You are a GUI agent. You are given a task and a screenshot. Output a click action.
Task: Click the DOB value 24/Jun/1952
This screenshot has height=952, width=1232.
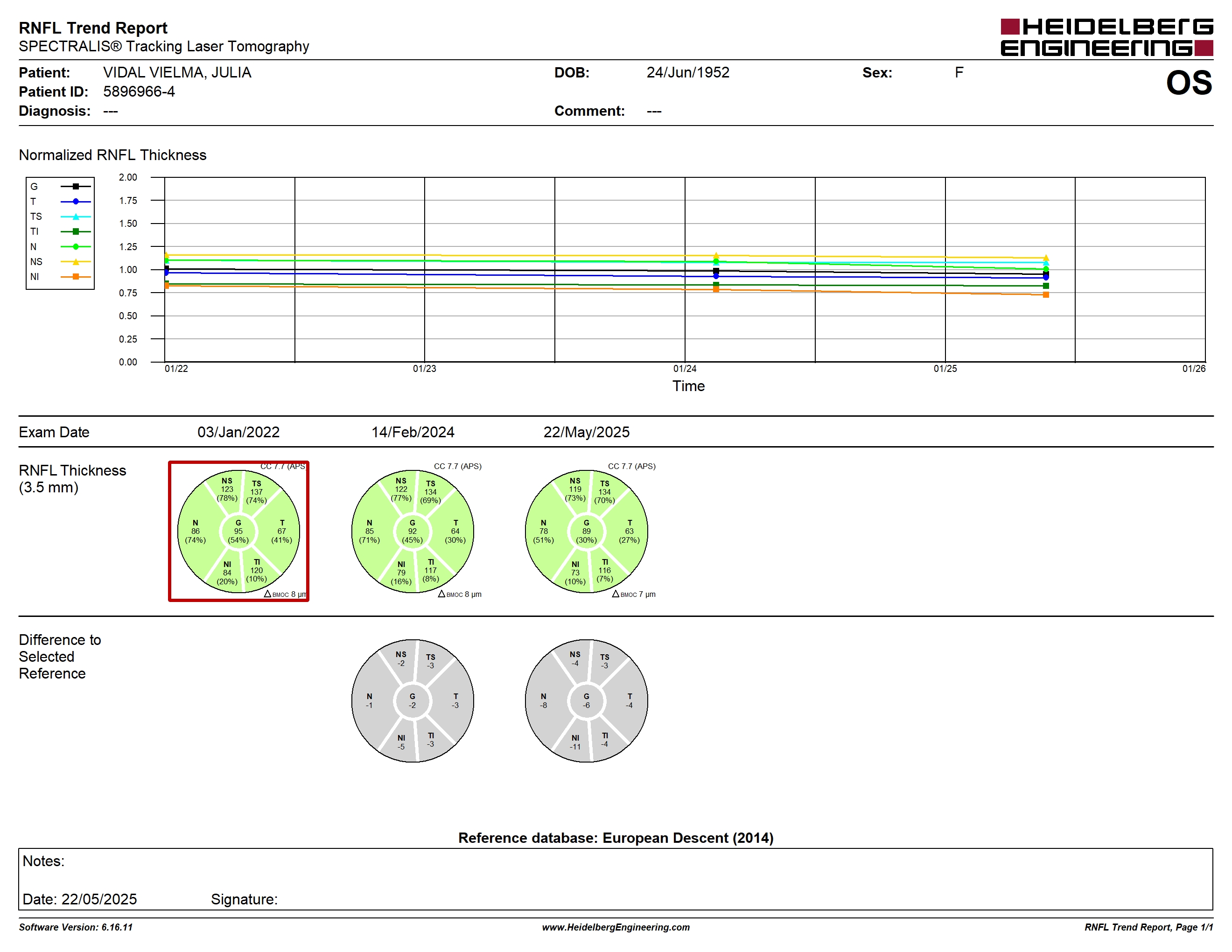[x=688, y=72]
